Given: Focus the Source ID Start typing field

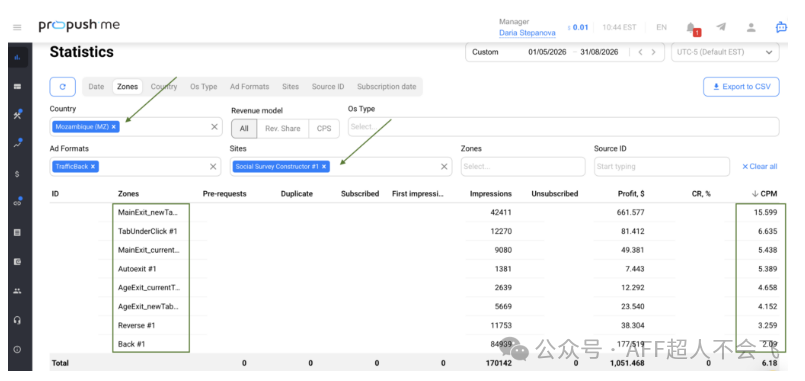Looking at the screenshot, I should click(662, 166).
